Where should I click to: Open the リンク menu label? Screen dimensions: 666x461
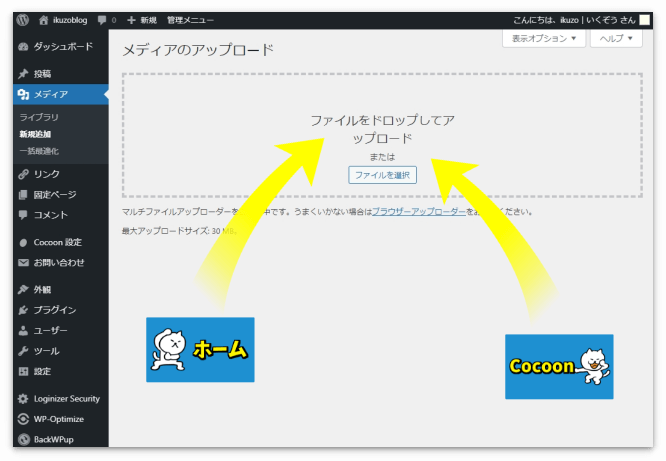(47, 174)
